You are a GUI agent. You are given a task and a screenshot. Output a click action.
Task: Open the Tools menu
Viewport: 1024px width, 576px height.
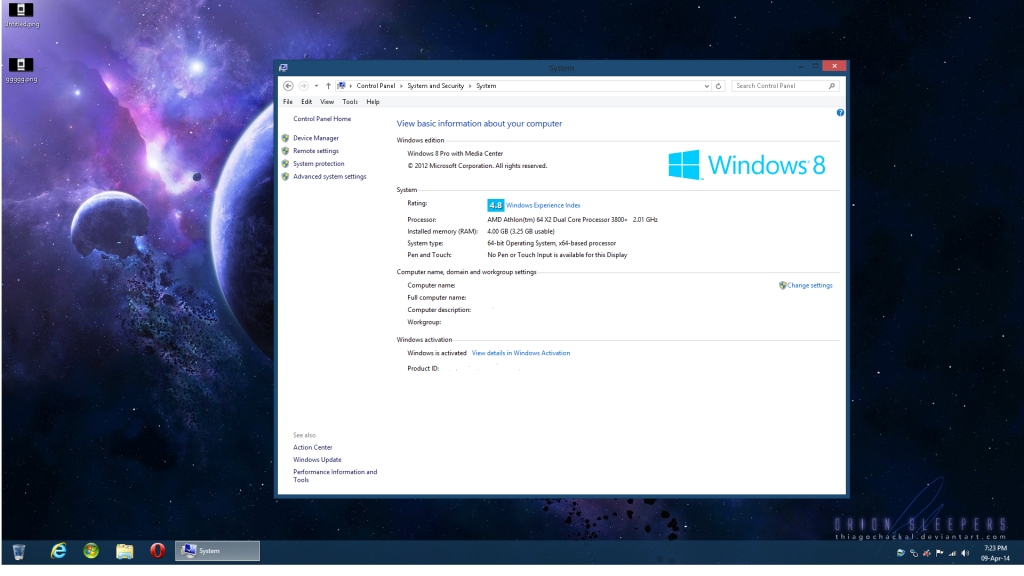coord(349,102)
